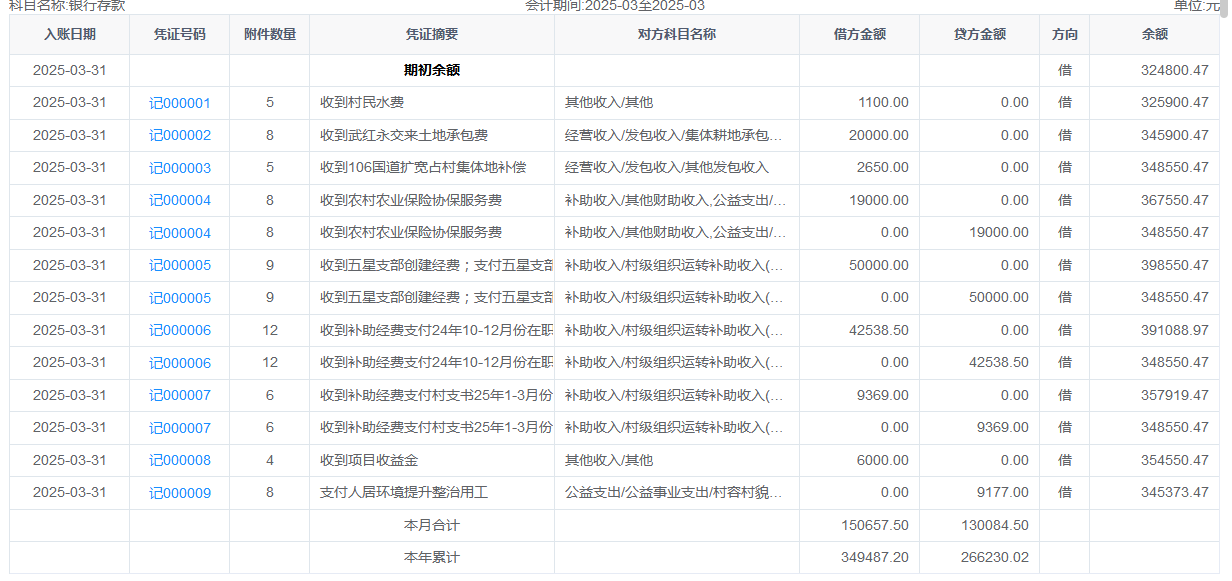The width and height of the screenshot is (1232, 581).
Task: Click voucher number 记000003
Action: 180,168
